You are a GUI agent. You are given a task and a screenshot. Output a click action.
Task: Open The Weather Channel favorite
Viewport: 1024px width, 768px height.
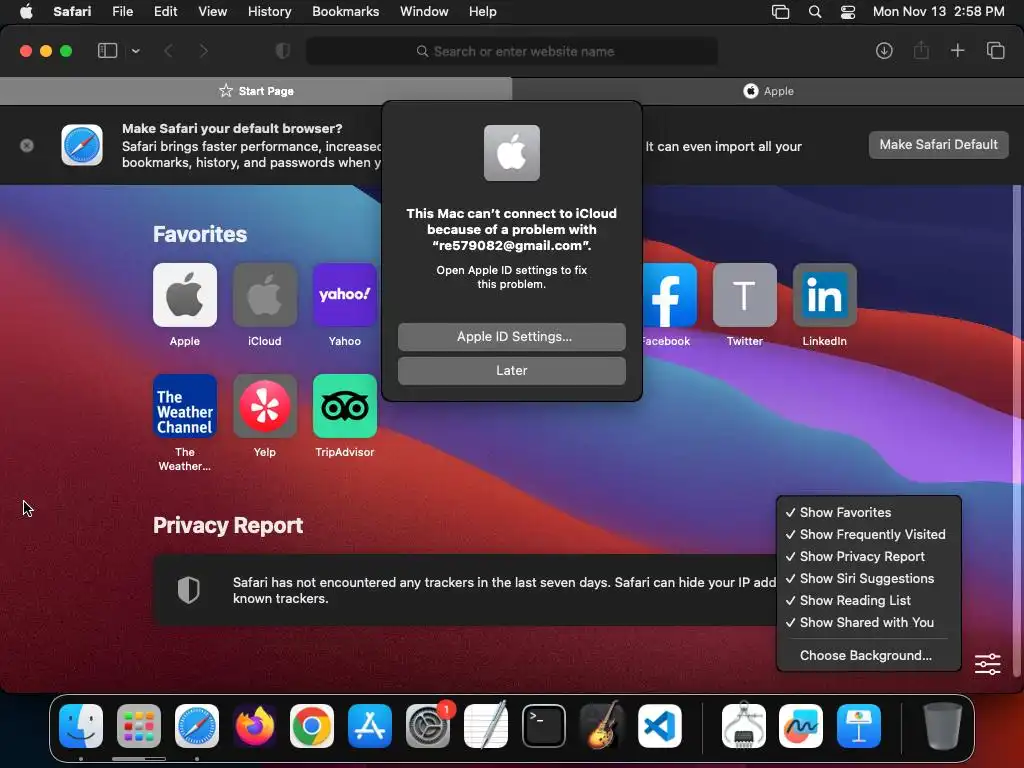pyautogui.click(x=185, y=406)
